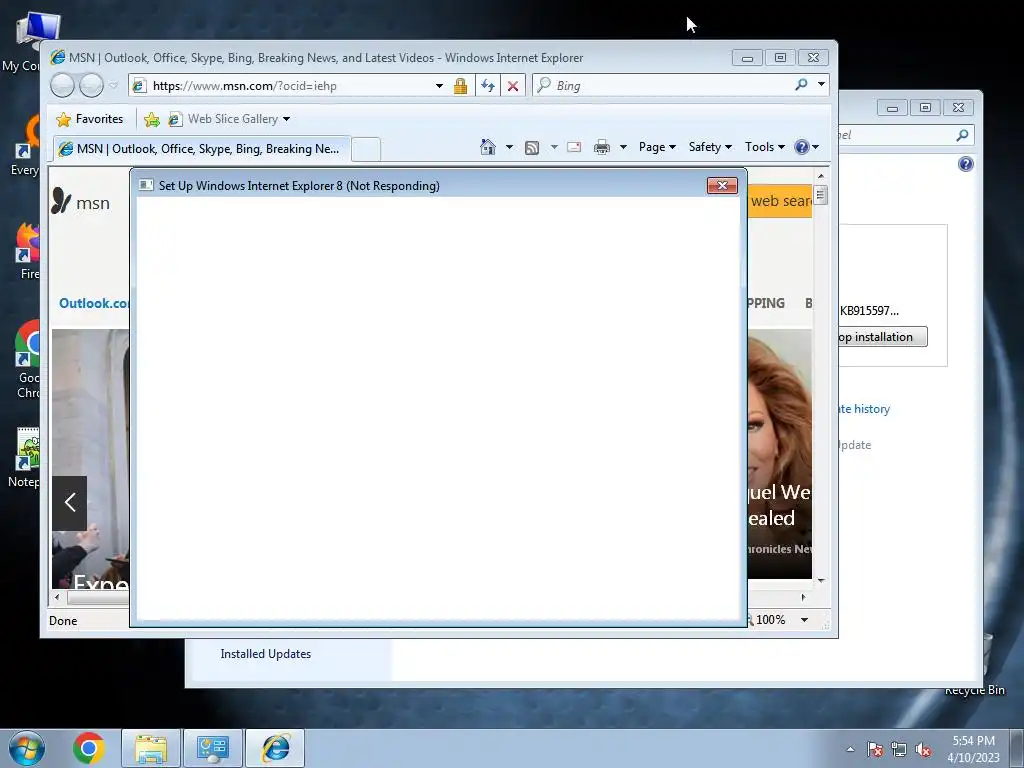
Task: Open the Web Slice Gallery dropdown
Action: [229, 119]
